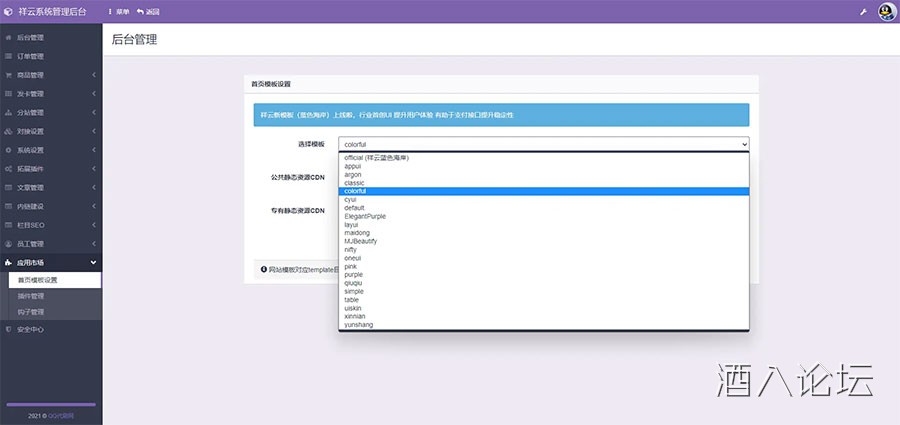Image resolution: width=900 pixels, height=425 pixels.
Task: Click the 选择模板 dropdown box showing colorful
Action: pyautogui.click(x=543, y=144)
